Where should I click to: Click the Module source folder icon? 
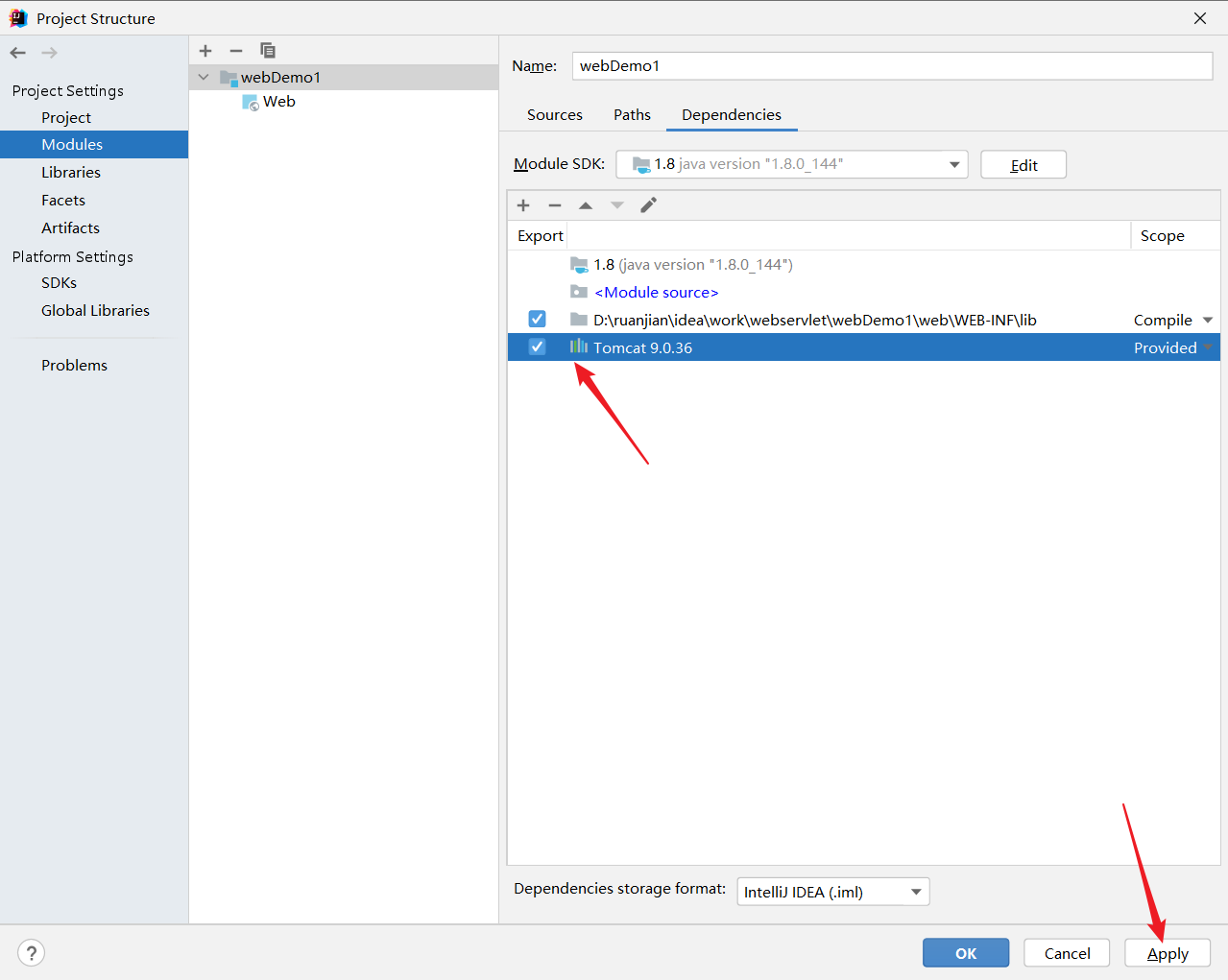pyautogui.click(x=579, y=292)
